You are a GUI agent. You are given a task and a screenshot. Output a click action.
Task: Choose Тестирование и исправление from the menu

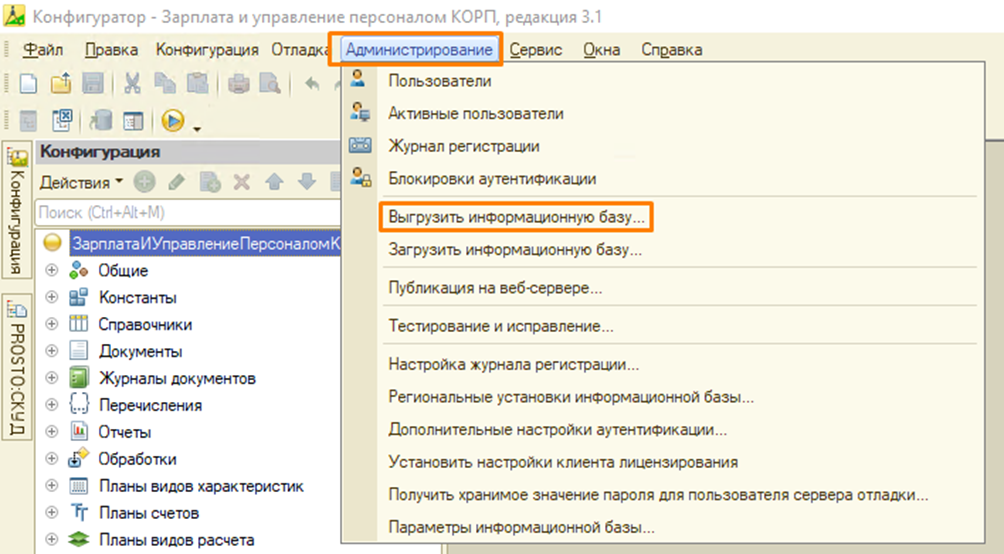(500, 326)
